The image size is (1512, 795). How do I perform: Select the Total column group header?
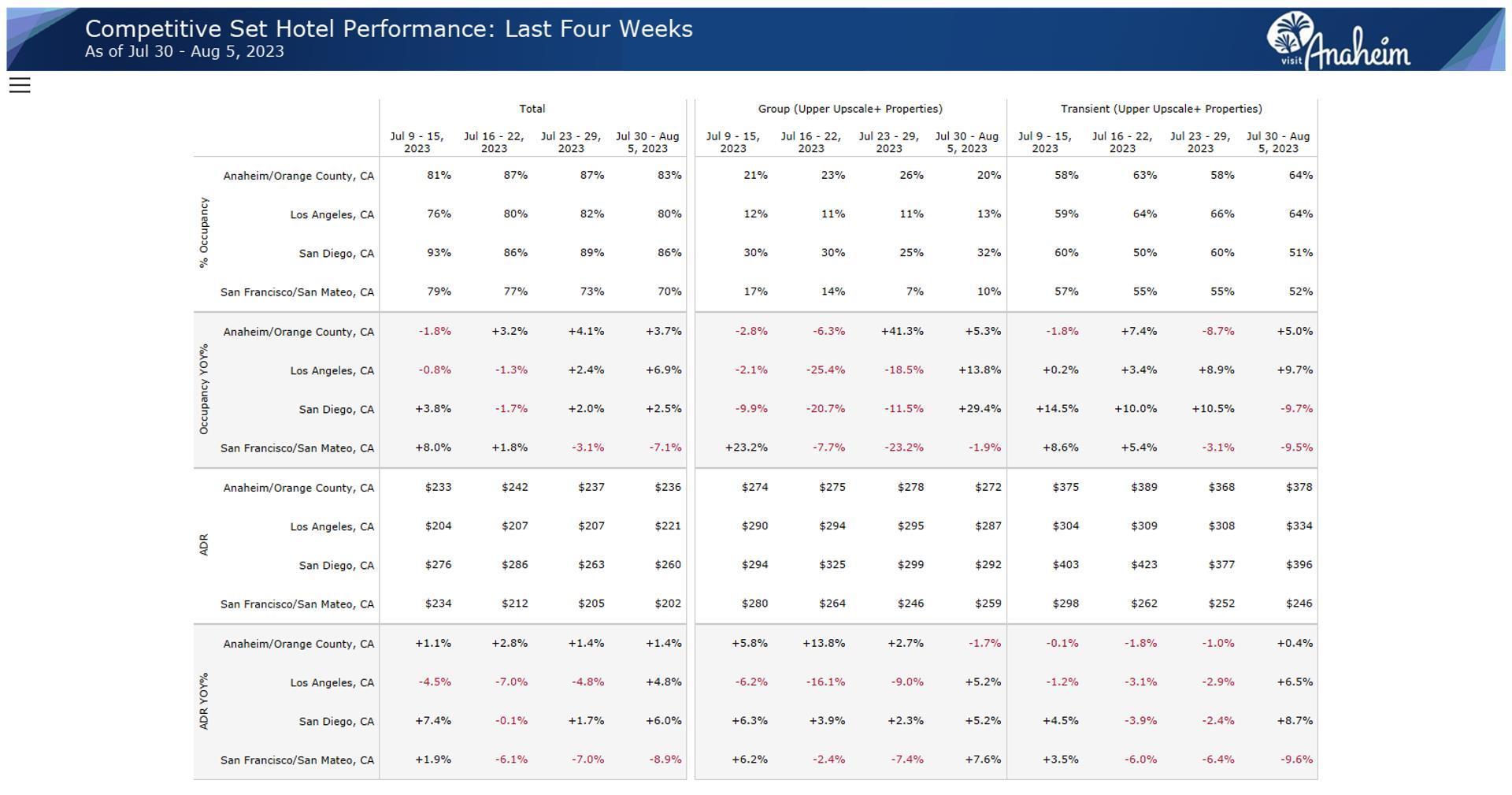(532, 109)
